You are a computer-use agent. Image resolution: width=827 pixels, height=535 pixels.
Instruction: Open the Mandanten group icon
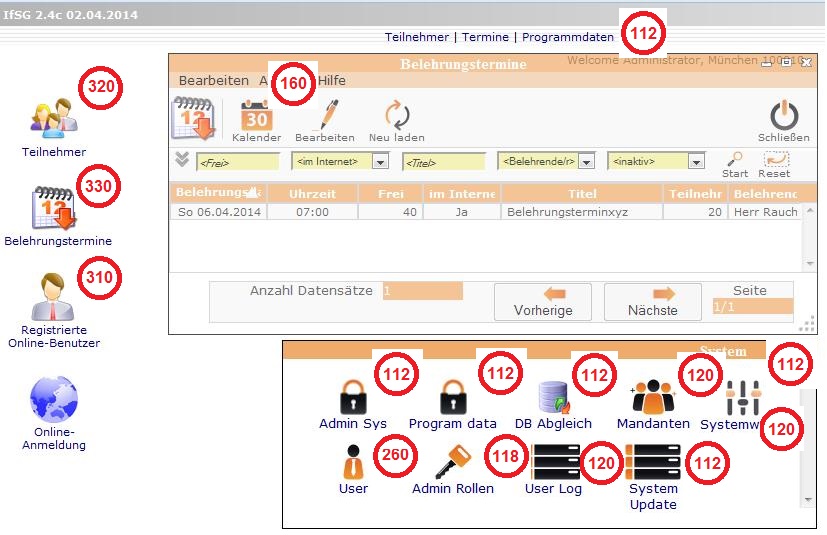tap(653, 398)
